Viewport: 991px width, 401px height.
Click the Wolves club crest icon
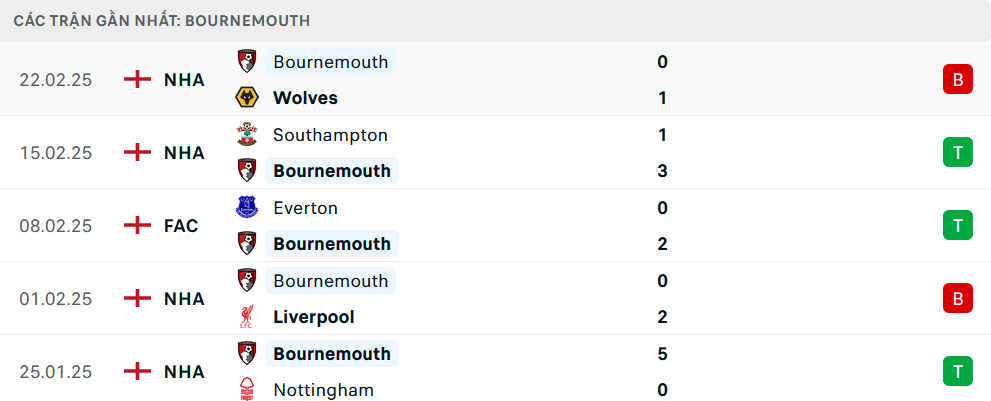[x=246, y=98]
